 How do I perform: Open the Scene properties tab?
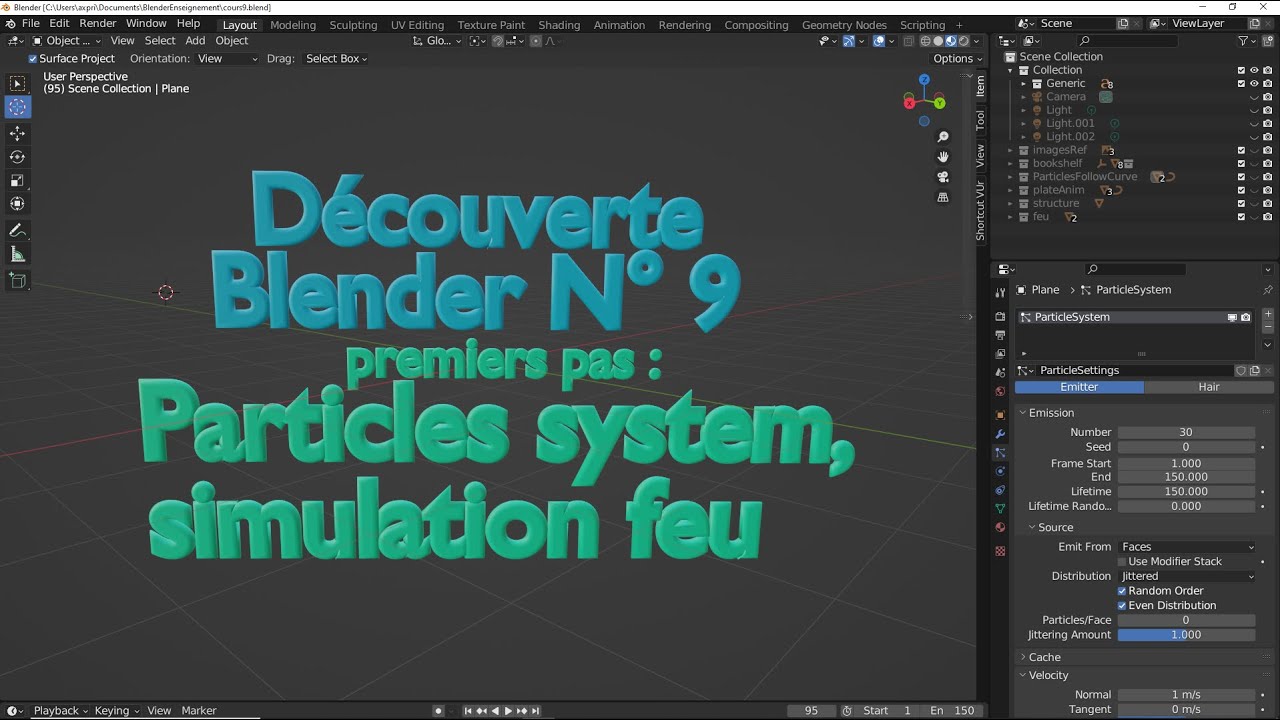1000,372
